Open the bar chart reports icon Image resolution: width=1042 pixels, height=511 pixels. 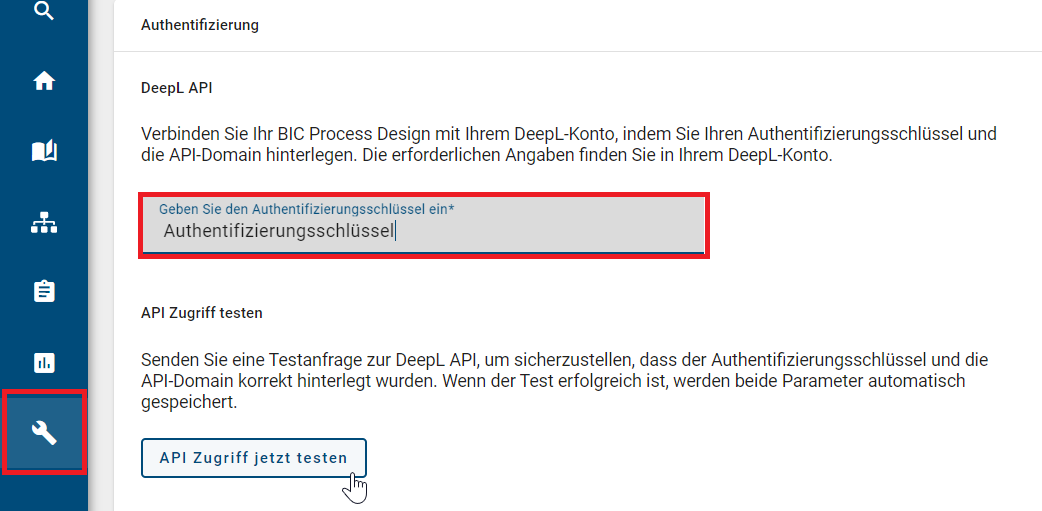pos(44,363)
